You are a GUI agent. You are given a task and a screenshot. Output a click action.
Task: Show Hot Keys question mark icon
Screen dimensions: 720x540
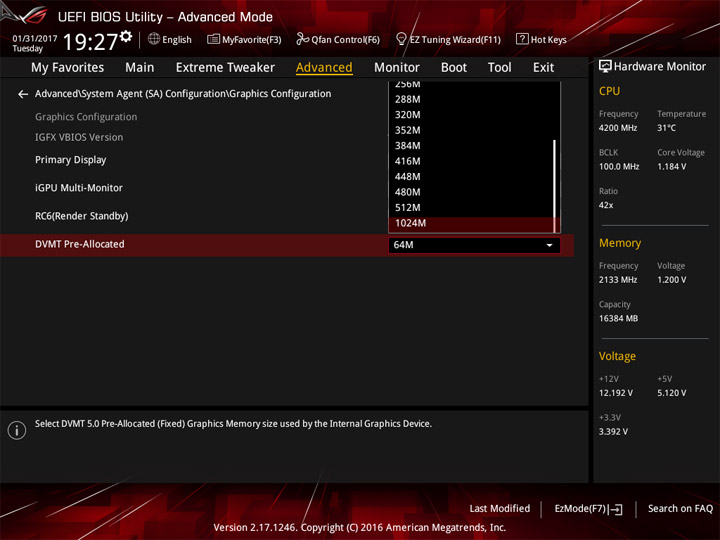point(522,39)
